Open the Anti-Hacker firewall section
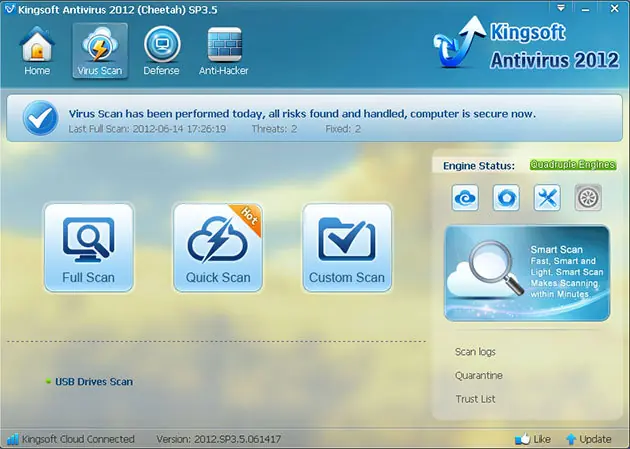The width and height of the screenshot is (630, 449). 224,52
